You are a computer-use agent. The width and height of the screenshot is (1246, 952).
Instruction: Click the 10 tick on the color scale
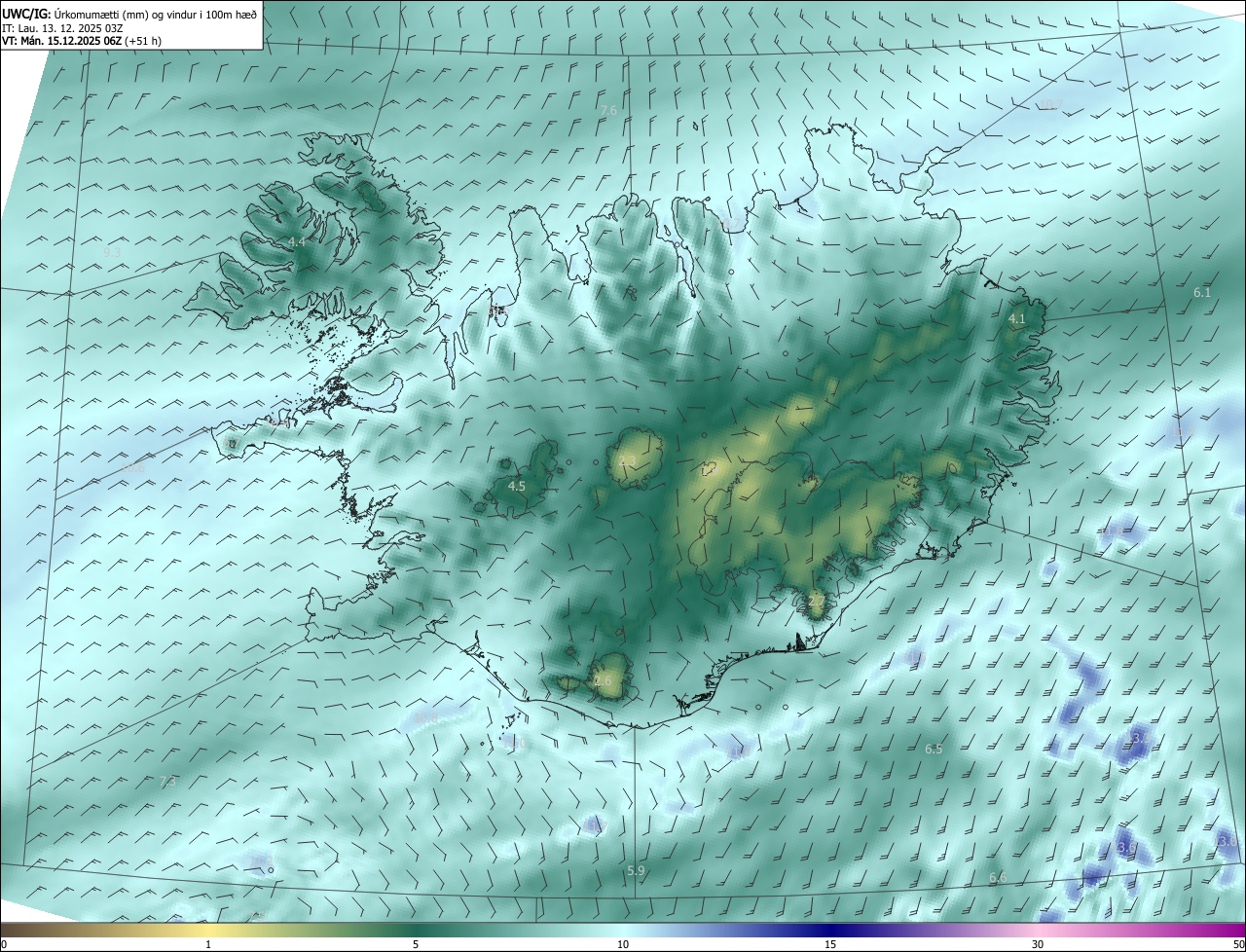click(x=623, y=944)
